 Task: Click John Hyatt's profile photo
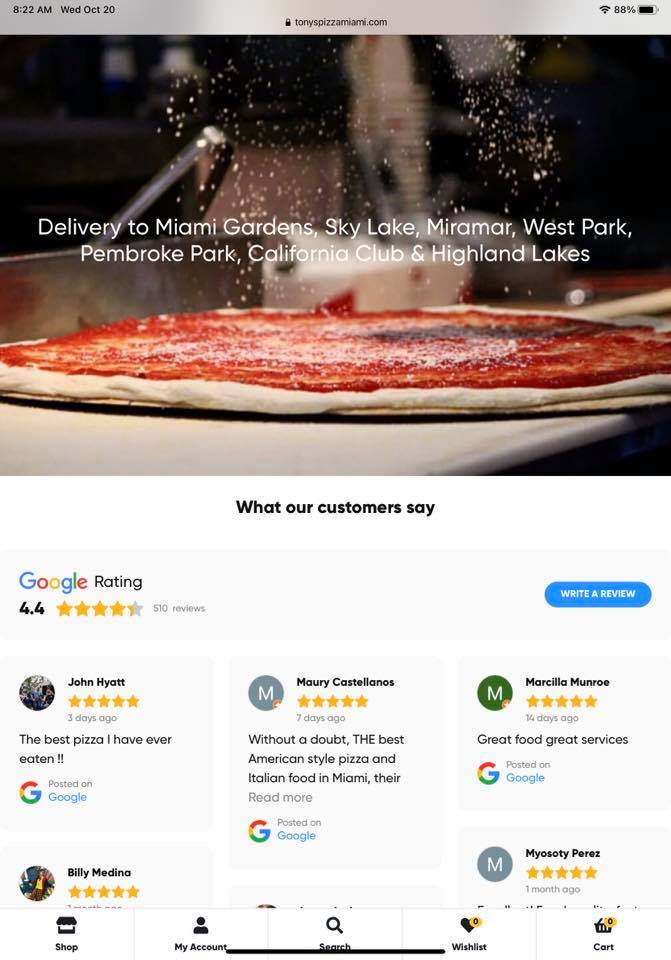(37, 693)
